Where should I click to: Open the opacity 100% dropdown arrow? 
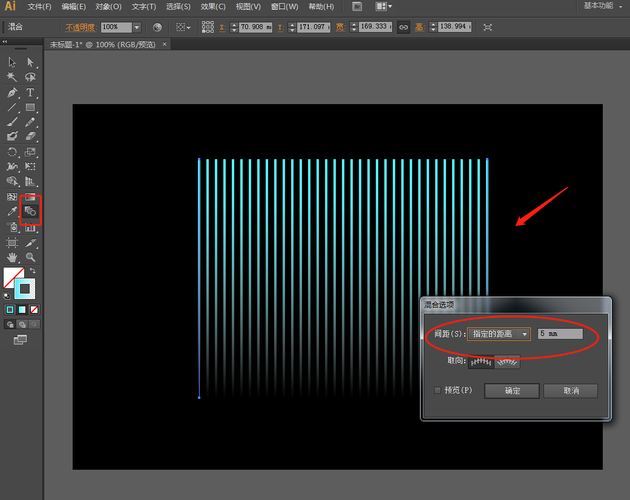[x=137, y=27]
